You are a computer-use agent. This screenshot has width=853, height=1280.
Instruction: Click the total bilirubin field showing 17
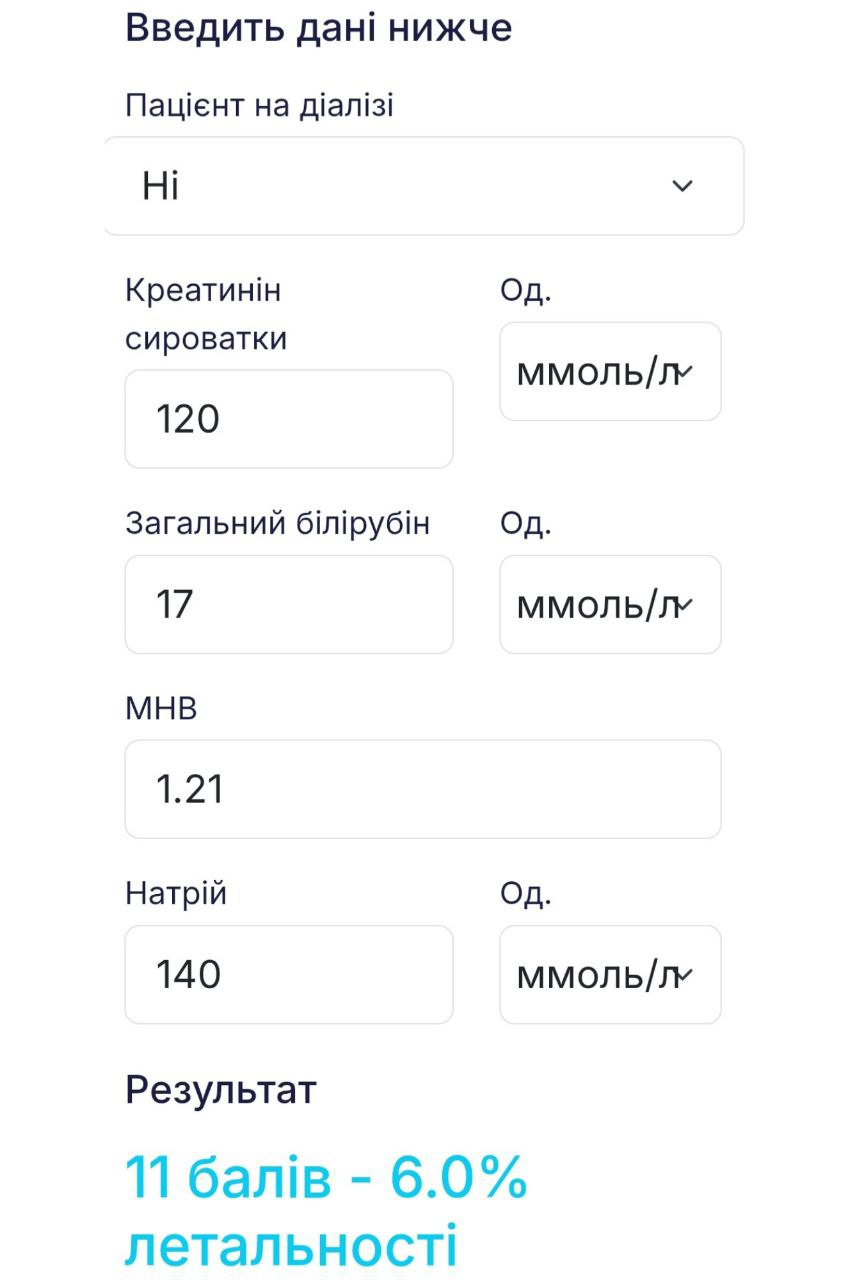tap(288, 604)
